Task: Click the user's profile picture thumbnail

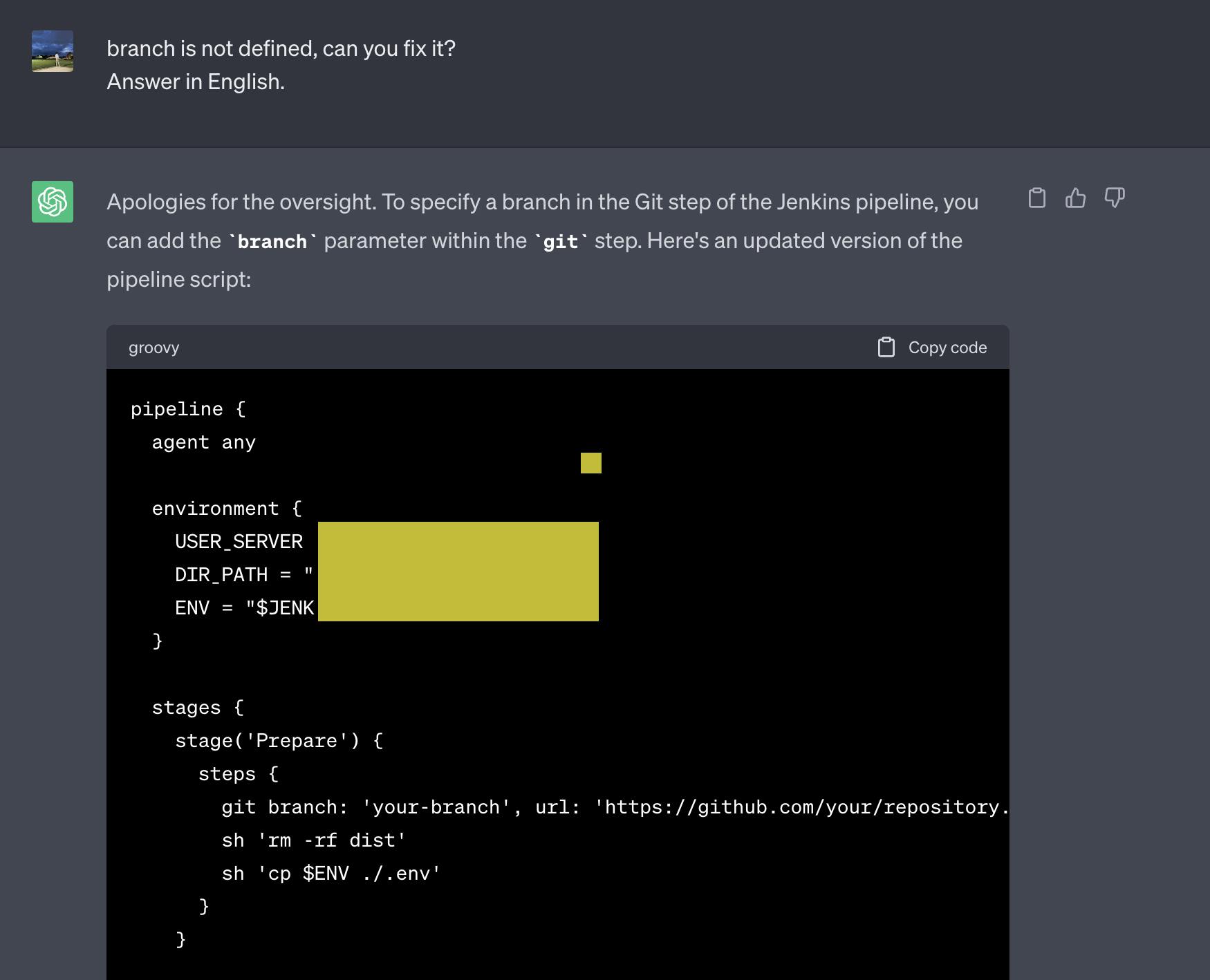Action: coord(53,51)
